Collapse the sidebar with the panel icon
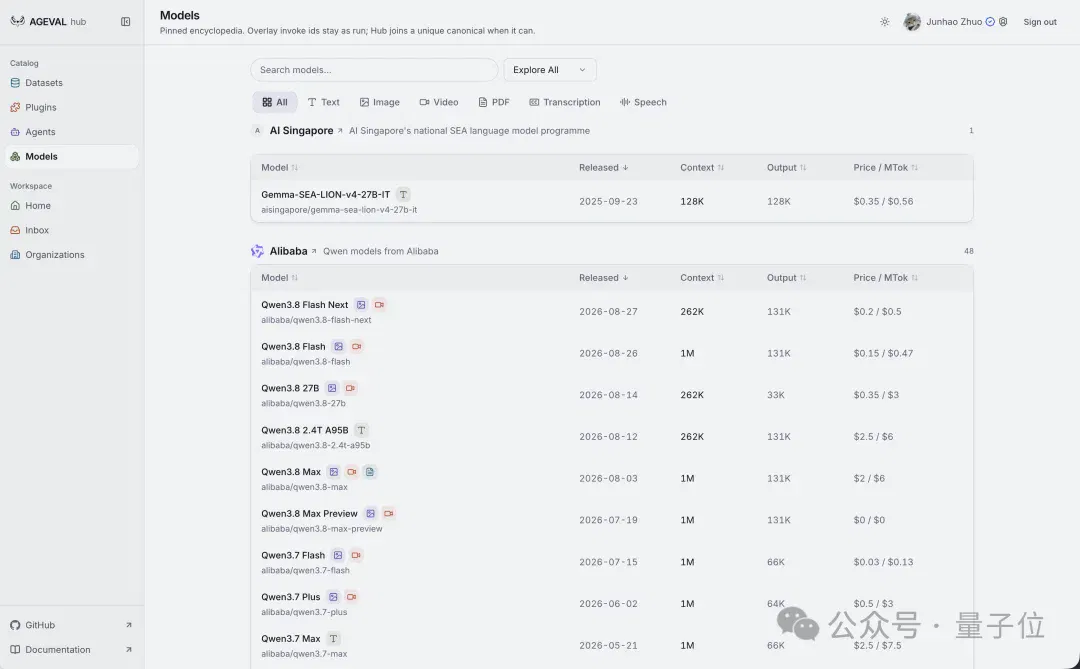This screenshot has height=669, width=1080. coord(125,22)
